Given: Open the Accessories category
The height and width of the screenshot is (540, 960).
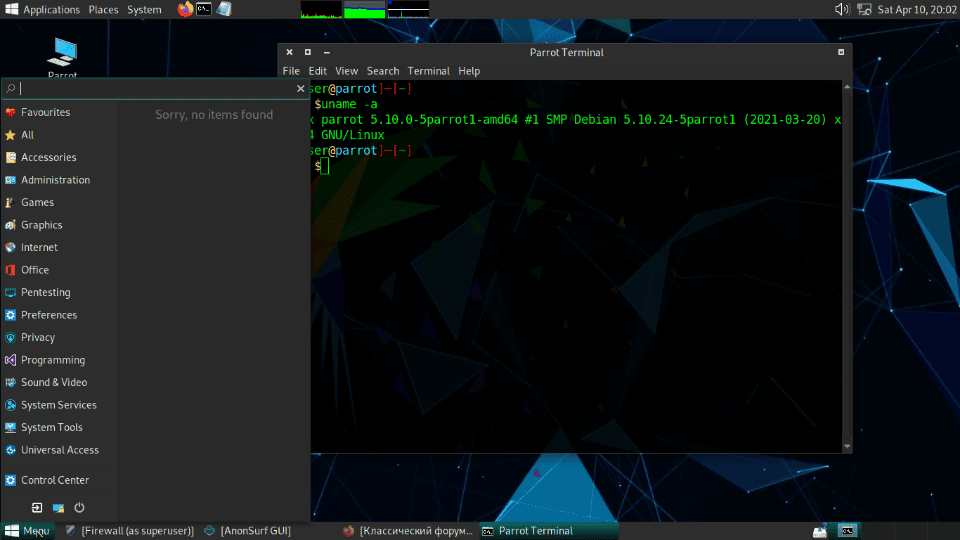Looking at the screenshot, I should coord(59,157).
